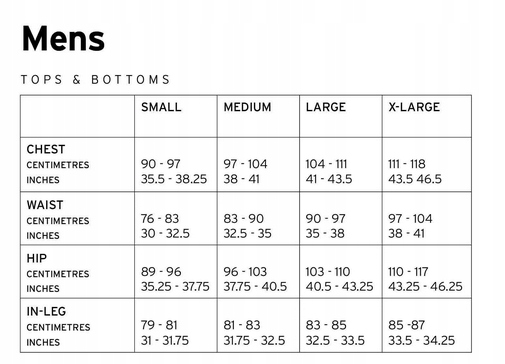Select the SMALL column header
The width and height of the screenshot is (505, 364).
[x=161, y=107]
